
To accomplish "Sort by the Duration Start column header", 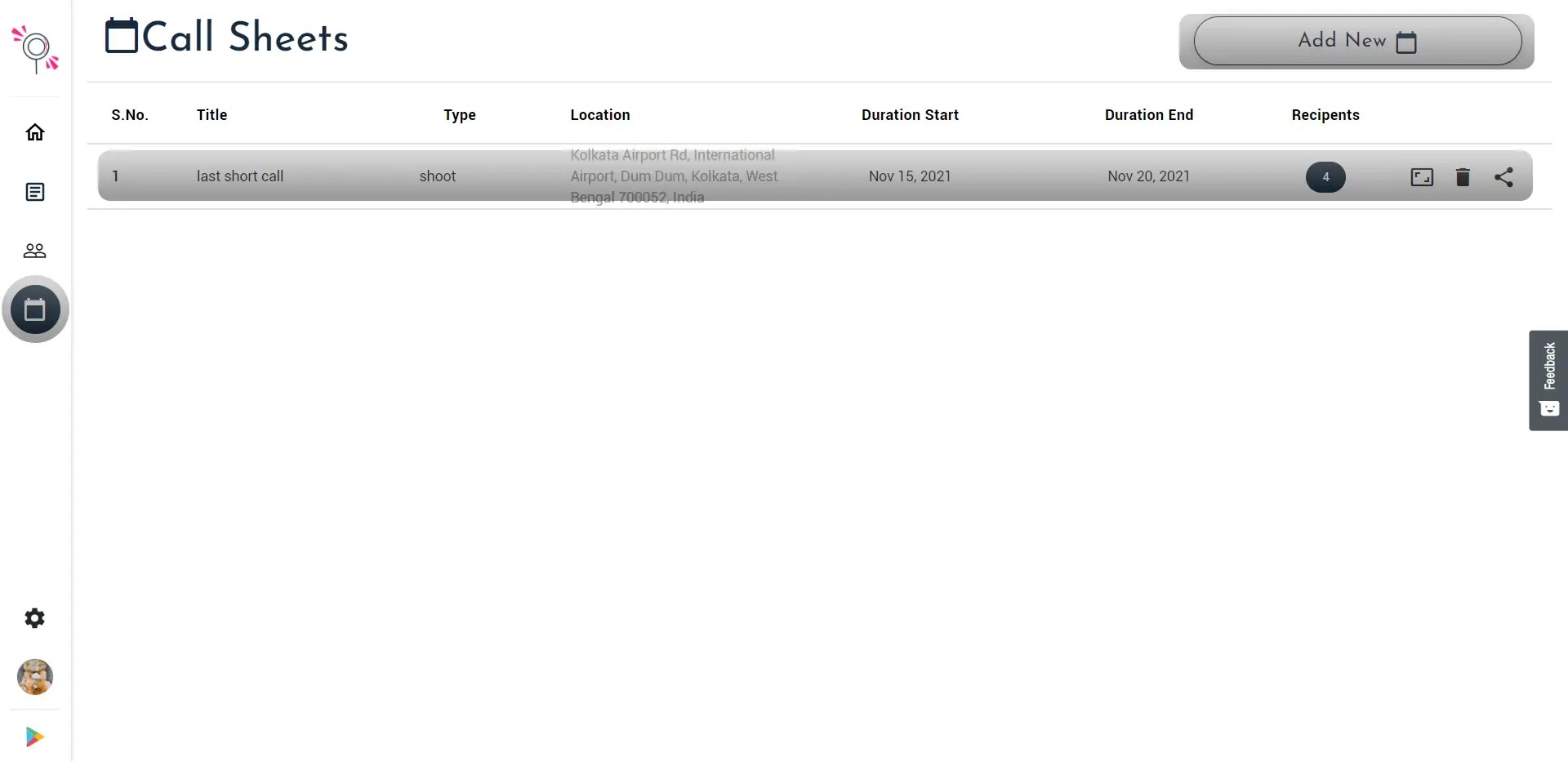I will tap(910, 114).
